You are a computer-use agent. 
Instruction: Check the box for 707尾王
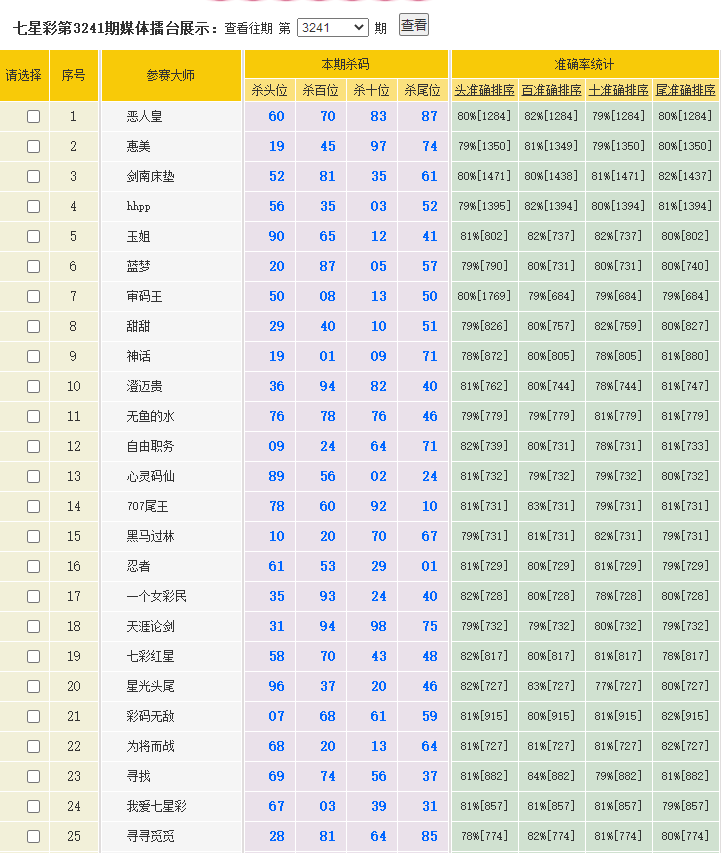point(34,506)
